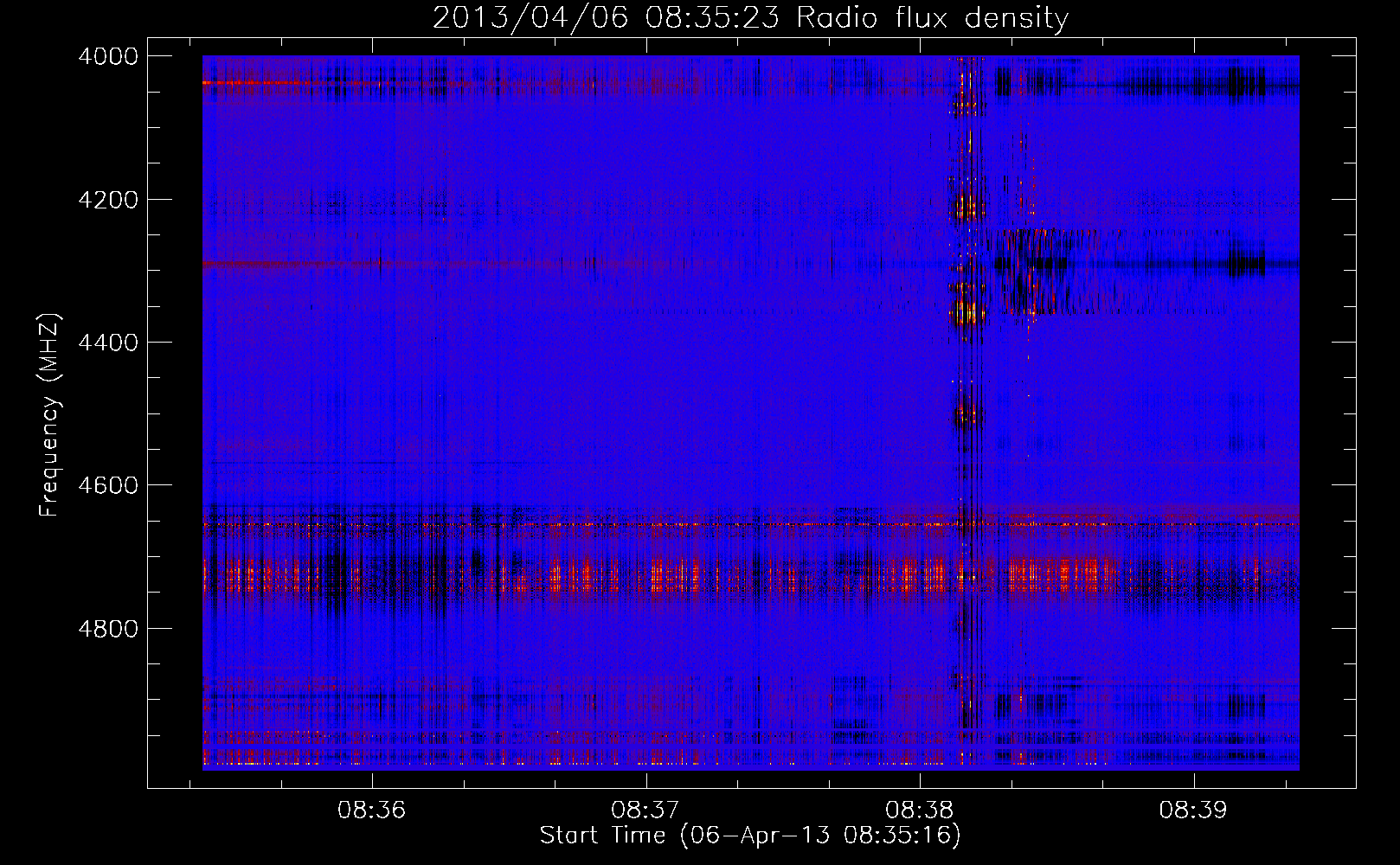Viewport: 1400px width, 865px height.
Task: Click the plot title 'Radio flux density'
Action: [x=933, y=18]
